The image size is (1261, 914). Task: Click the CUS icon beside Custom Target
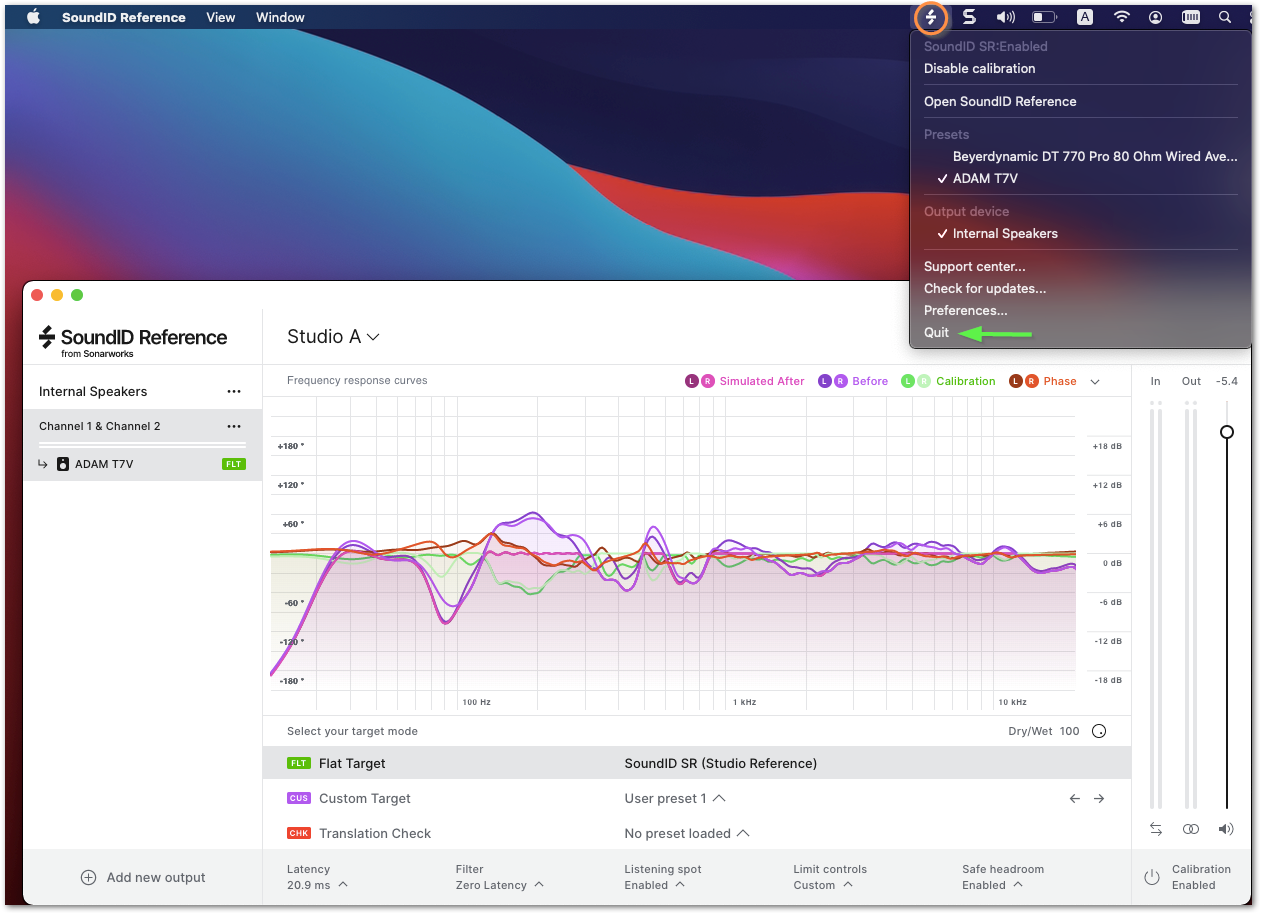point(298,798)
